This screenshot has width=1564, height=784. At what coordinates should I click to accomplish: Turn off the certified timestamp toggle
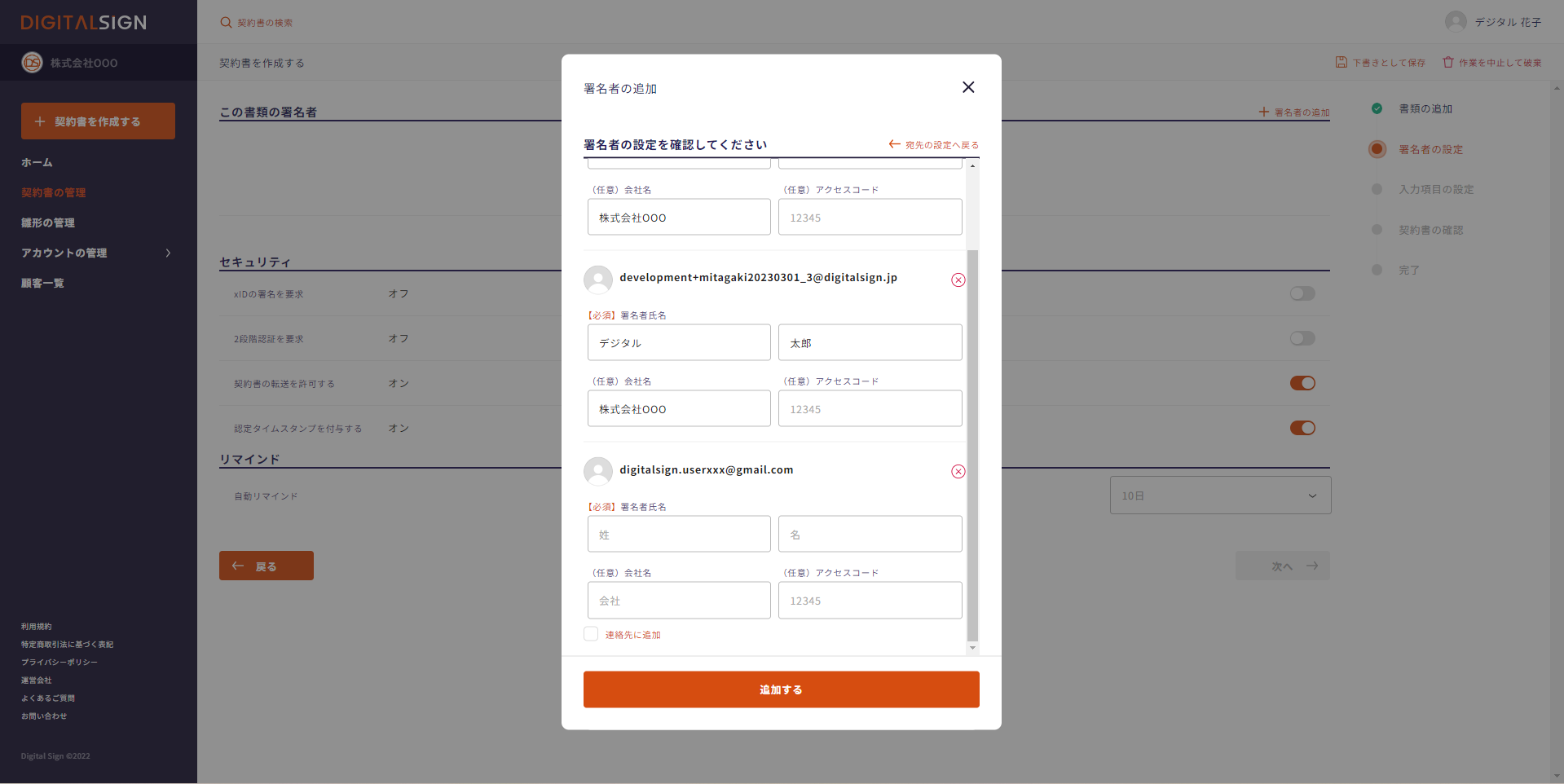coord(1302,429)
